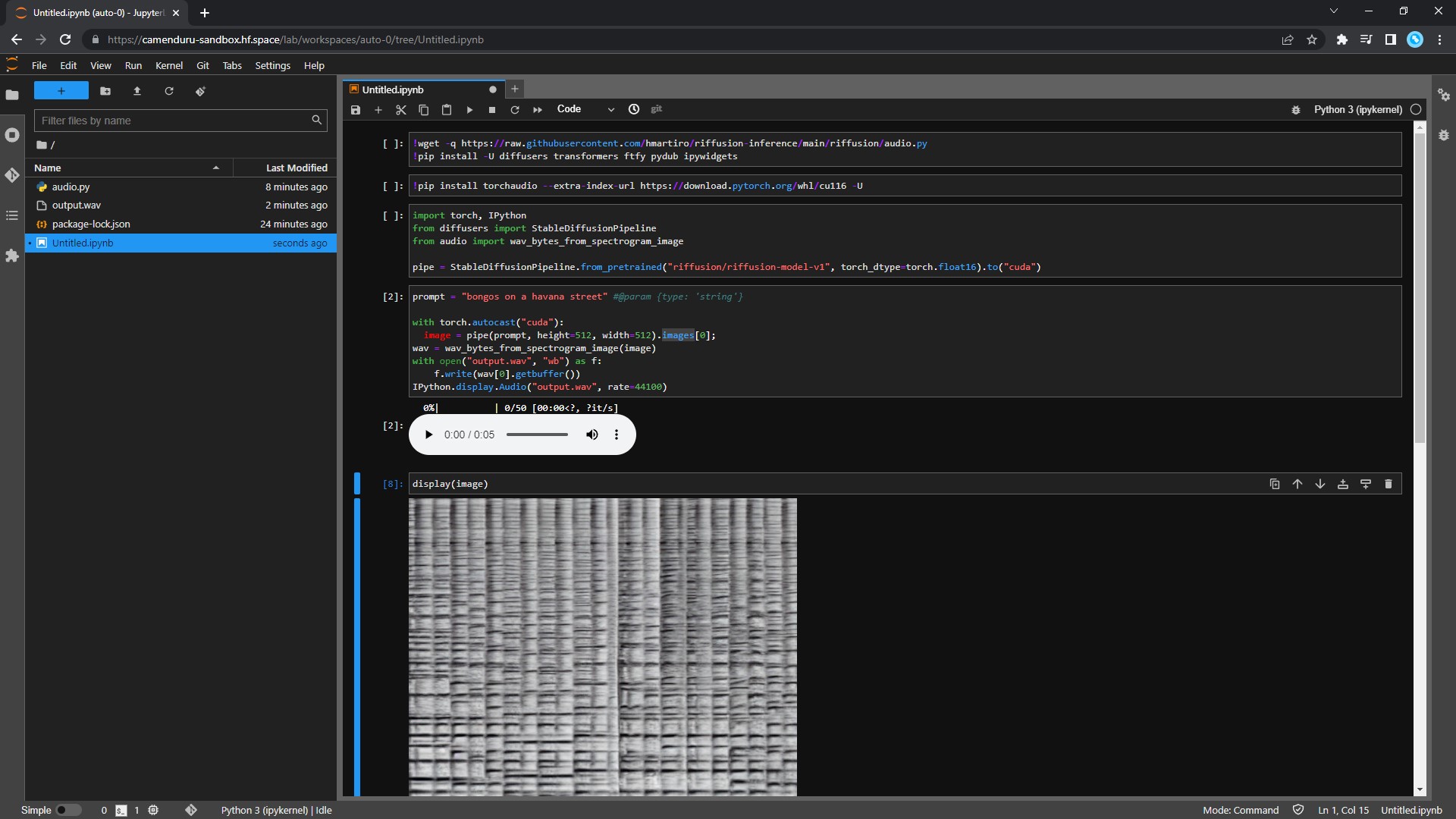Image resolution: width=1456 pixels, height=819 pixels.
Task: Focus the Filter files by name field
Action: pos(174,121)
